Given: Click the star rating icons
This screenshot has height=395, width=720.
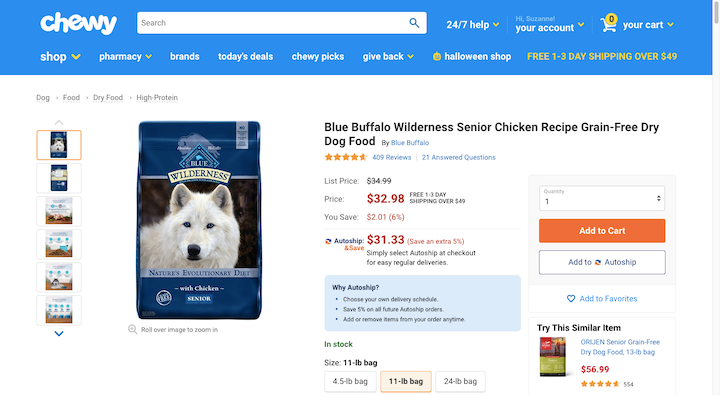Looking at the screenshot, I should [346, 157].
